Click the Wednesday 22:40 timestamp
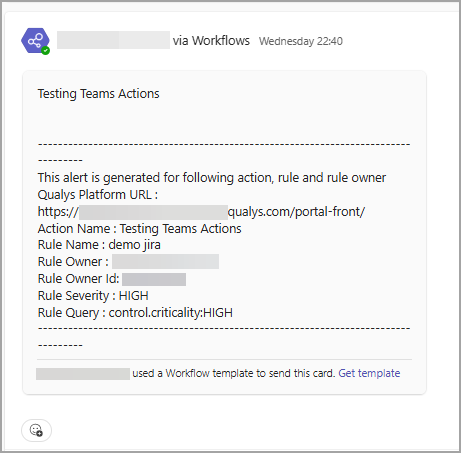 (x=301, y=41)
